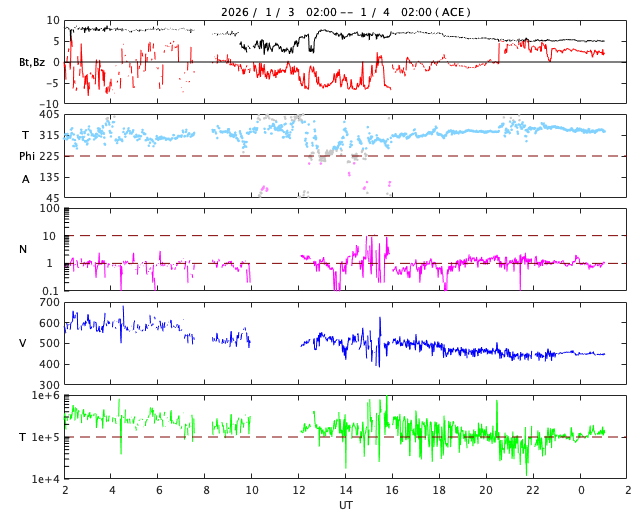Click the "Phi" axis label
Screen dimensions: 640x512
[x=28, y=156]
